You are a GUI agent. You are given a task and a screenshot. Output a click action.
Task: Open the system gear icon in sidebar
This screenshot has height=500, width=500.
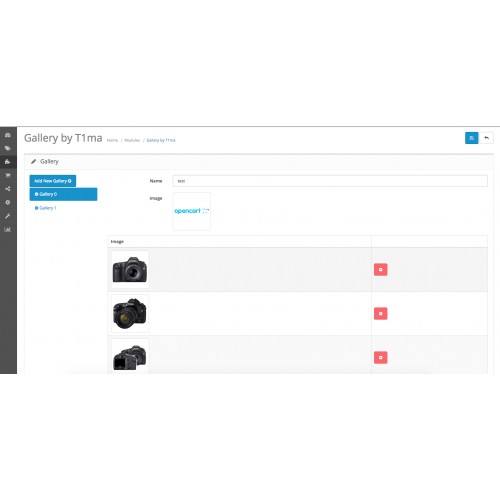[8, 202]
